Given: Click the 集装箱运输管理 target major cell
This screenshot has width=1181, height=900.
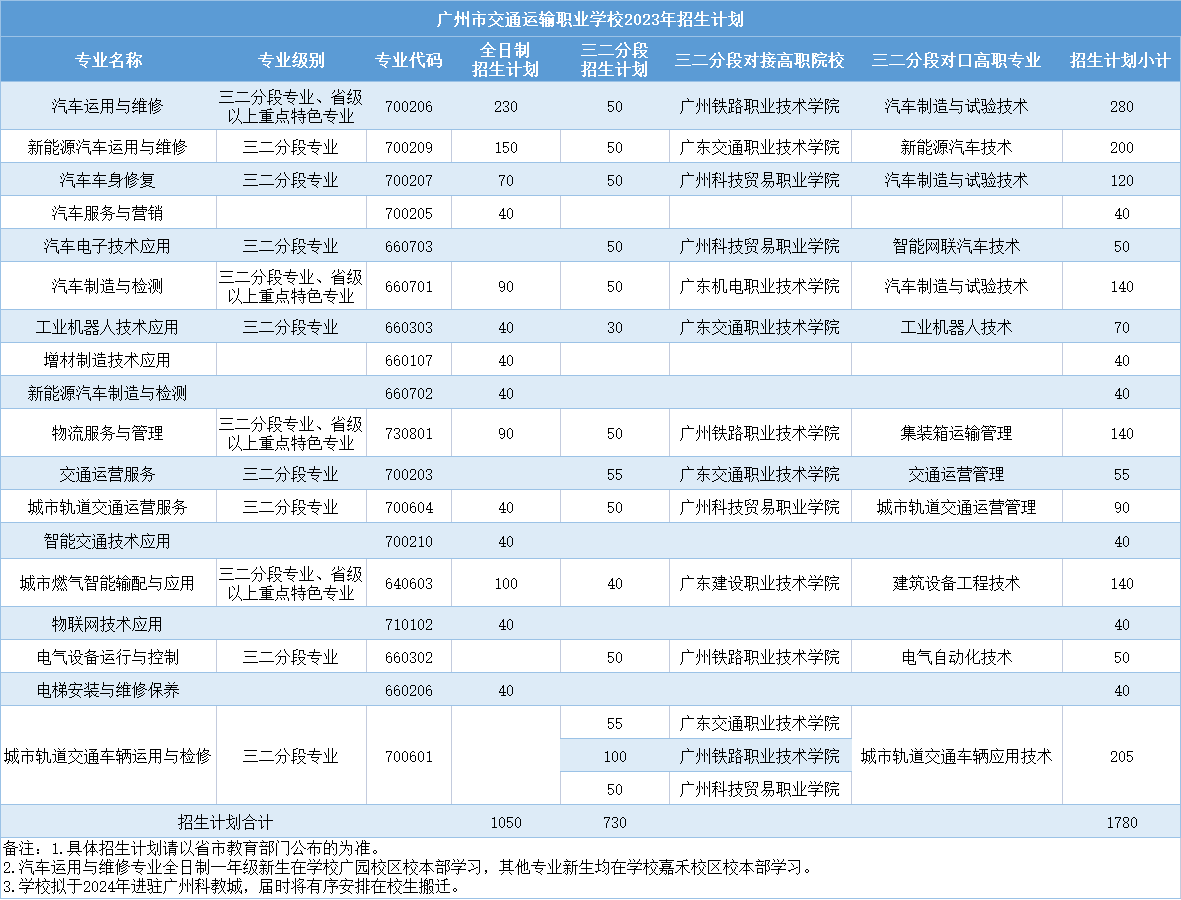Looking at the screenshot, I should (957, 434).
